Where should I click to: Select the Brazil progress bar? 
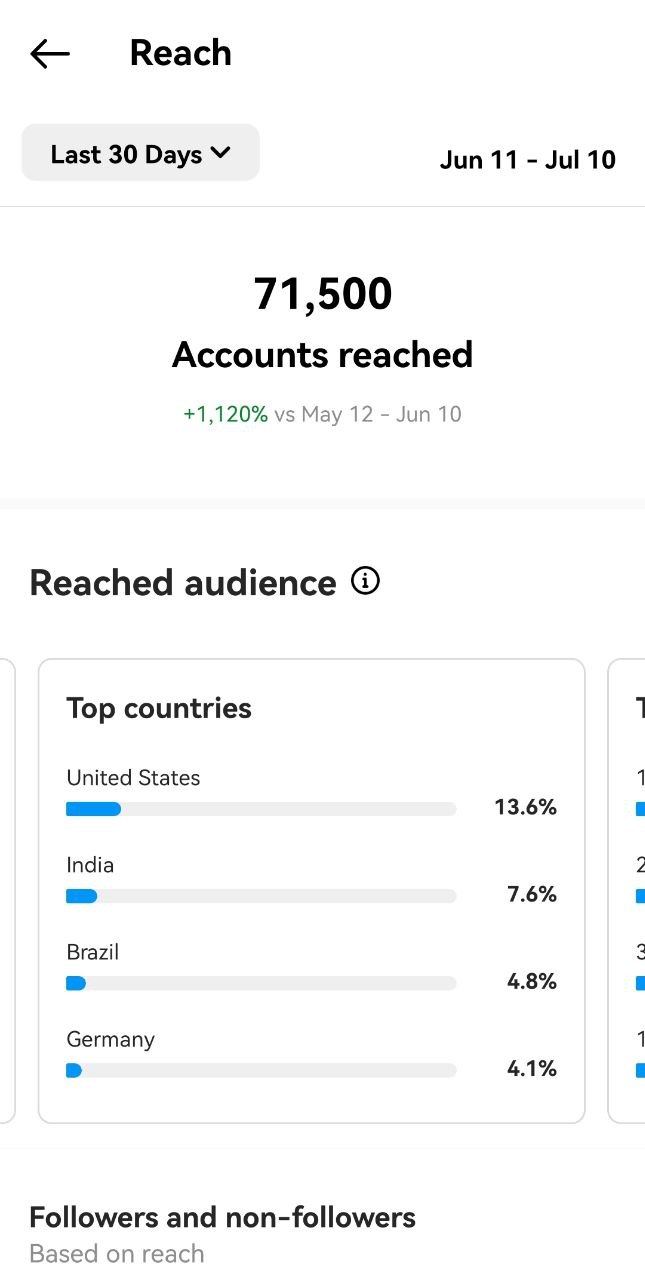point(261,983)
